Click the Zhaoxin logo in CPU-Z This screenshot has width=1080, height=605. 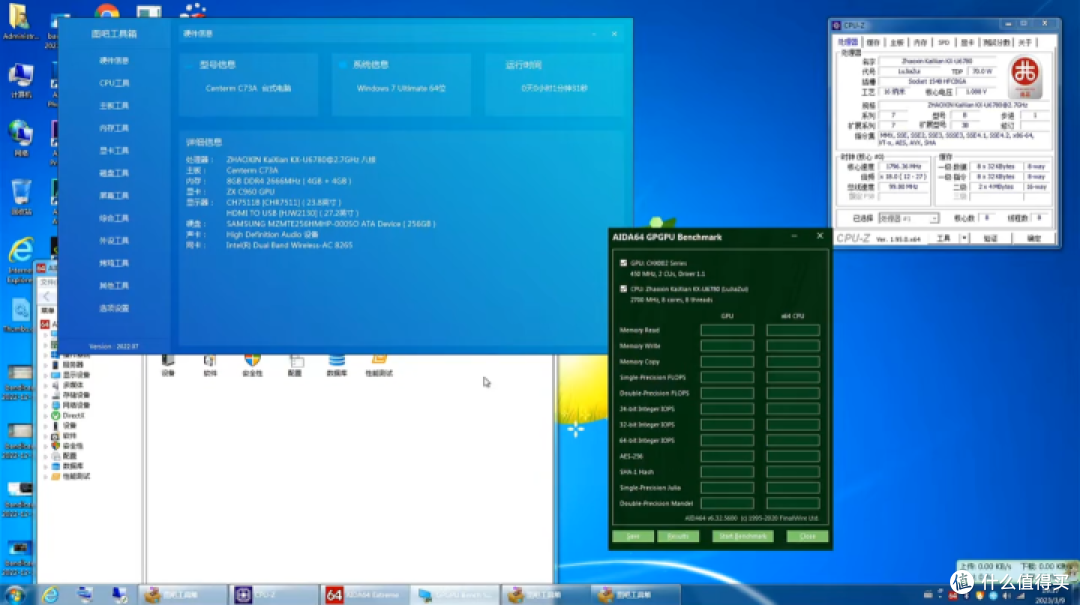coord(1025,78)
